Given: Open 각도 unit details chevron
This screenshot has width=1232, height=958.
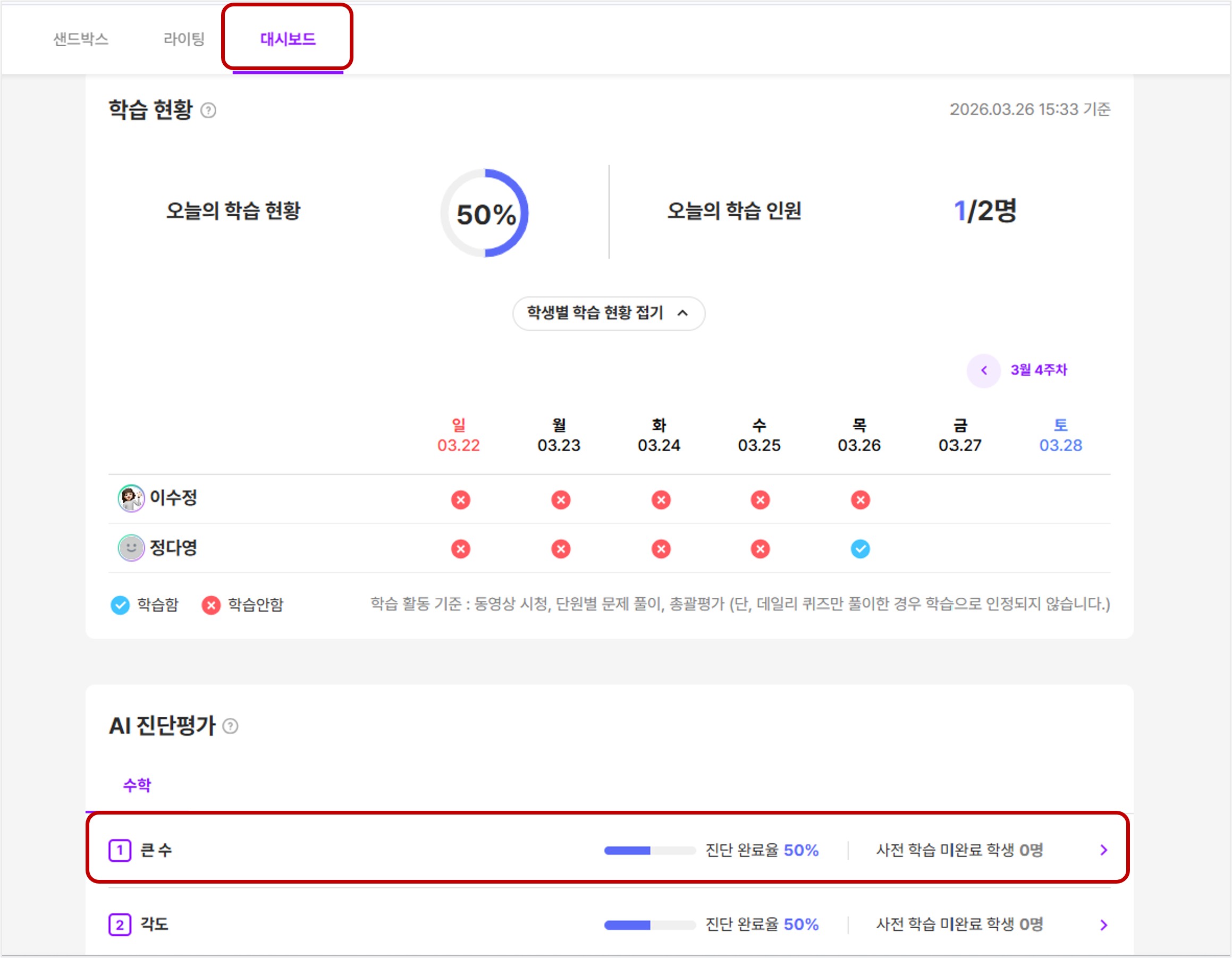Looking at the screenshot, I should (1103, 925).
